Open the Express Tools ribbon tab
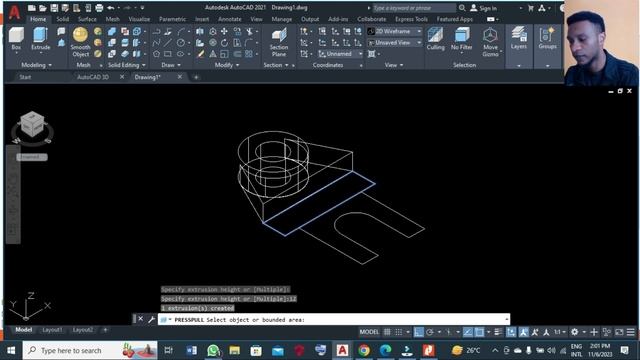Image resolution: width=640 pixels, height=360 pixels. 411,19
